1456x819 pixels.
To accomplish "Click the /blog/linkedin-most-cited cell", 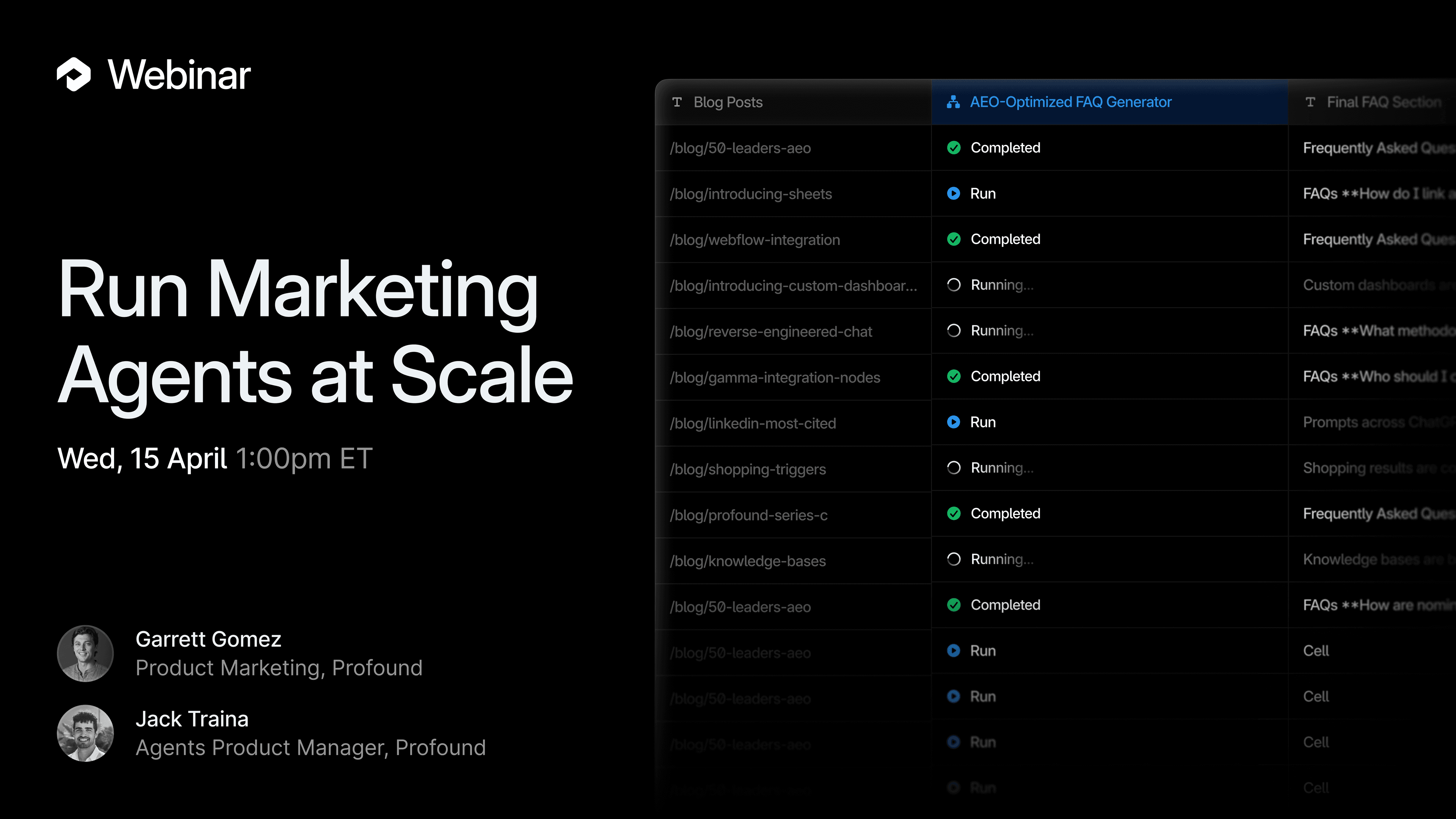I will coord(793,423).
